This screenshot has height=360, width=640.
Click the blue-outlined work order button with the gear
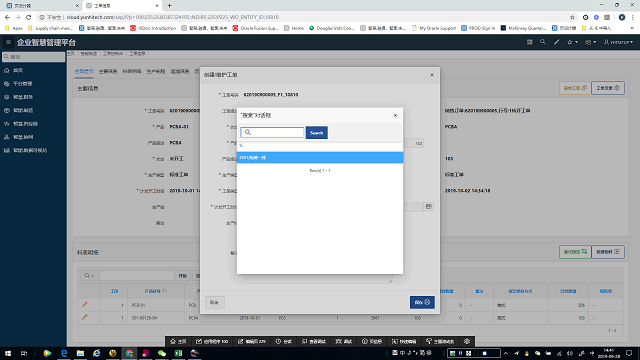[x=608, y=88]
